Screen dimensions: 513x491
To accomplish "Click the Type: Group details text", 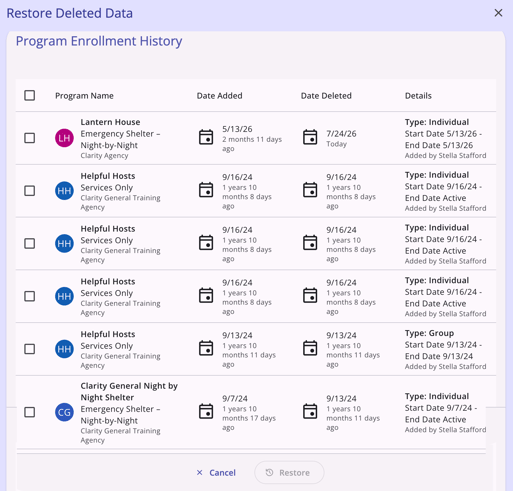I will point(429,333).
